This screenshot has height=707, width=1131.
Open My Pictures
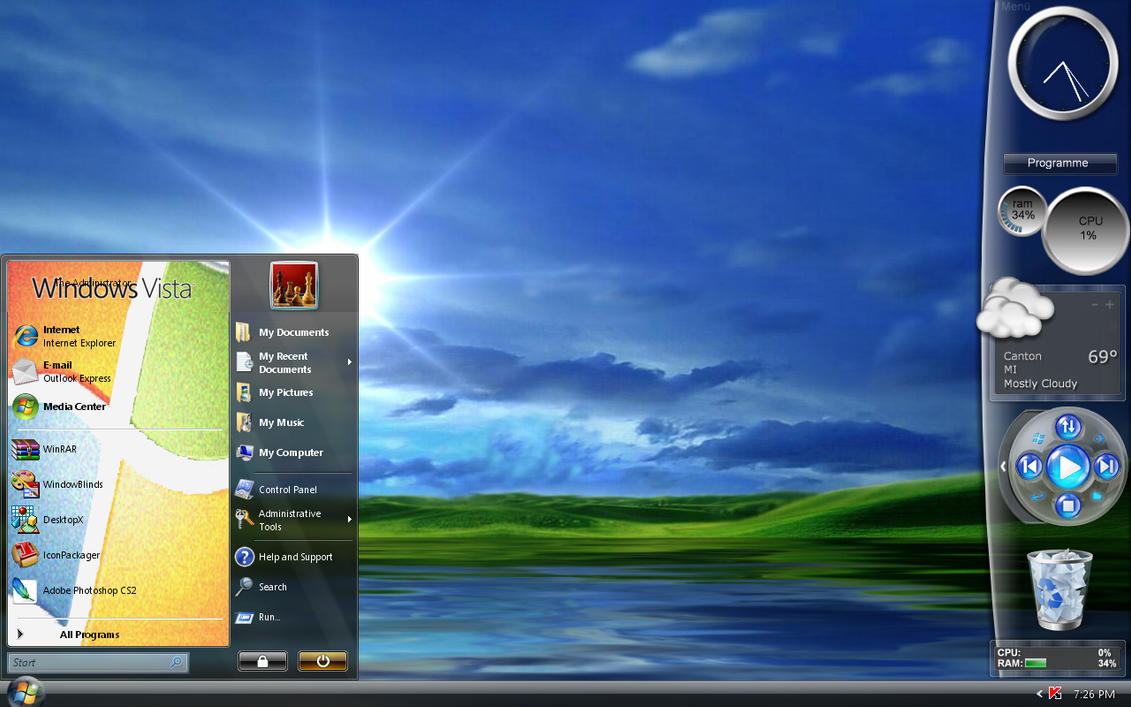(275, 392)
